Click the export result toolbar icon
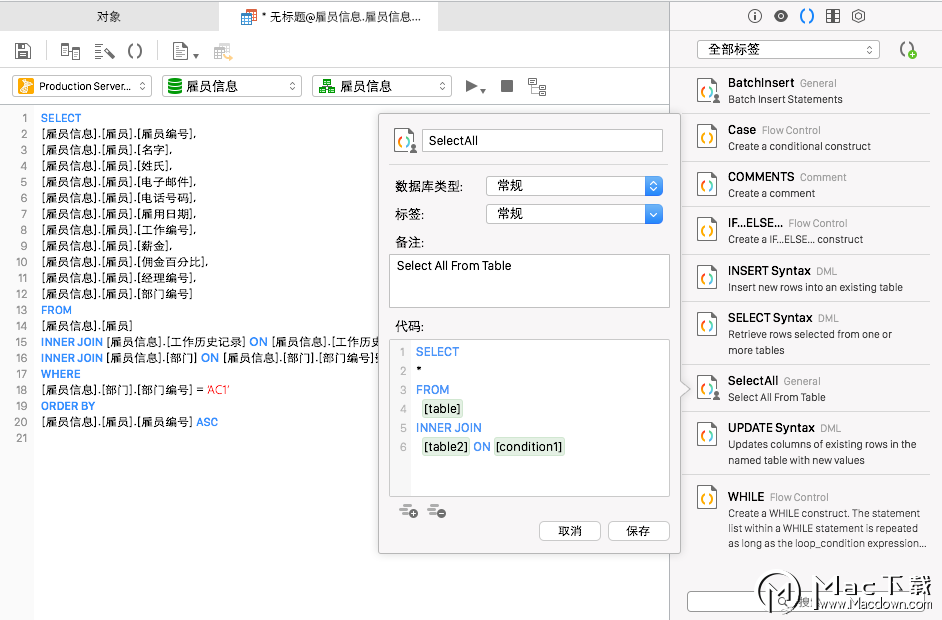The height and width of the screenshot is (620, 942). coord(223,52)
